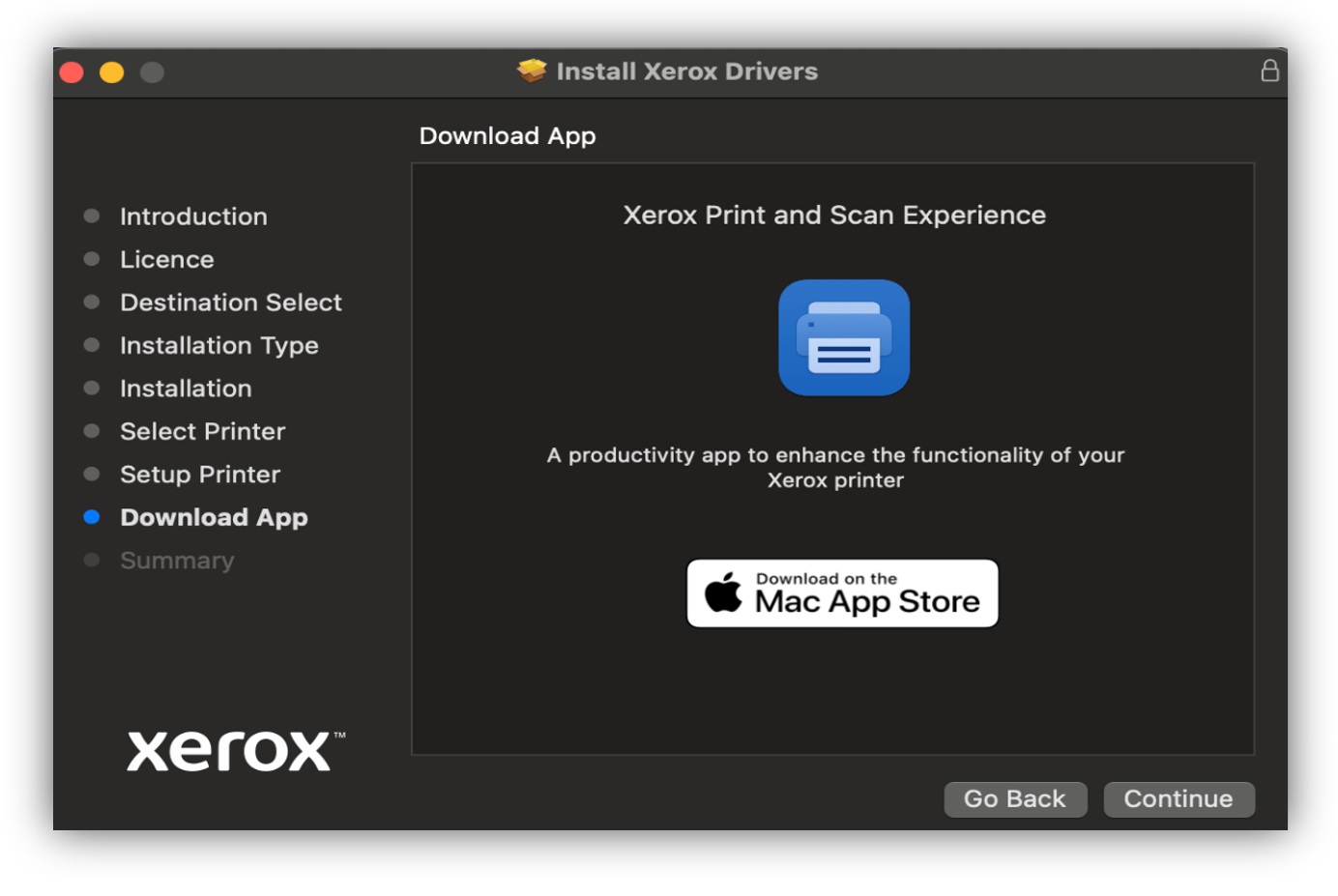The width and height of the screenshot is (1338, 896).
Task: Click the Download App pane heading above the content box
Action: pyautogui.click(x=508, y=136)
